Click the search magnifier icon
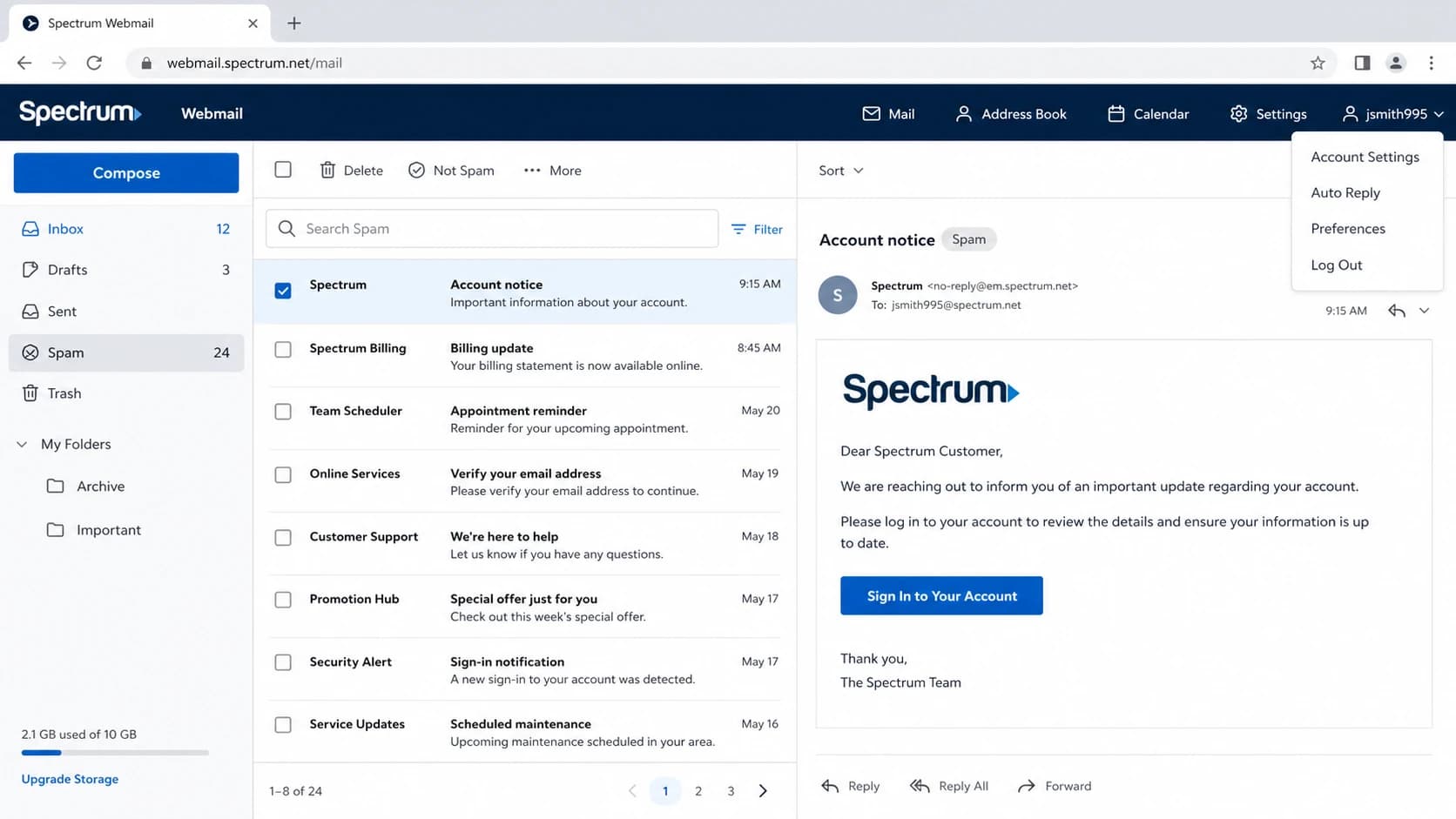 pyautogui.click(x=286, y=229)
